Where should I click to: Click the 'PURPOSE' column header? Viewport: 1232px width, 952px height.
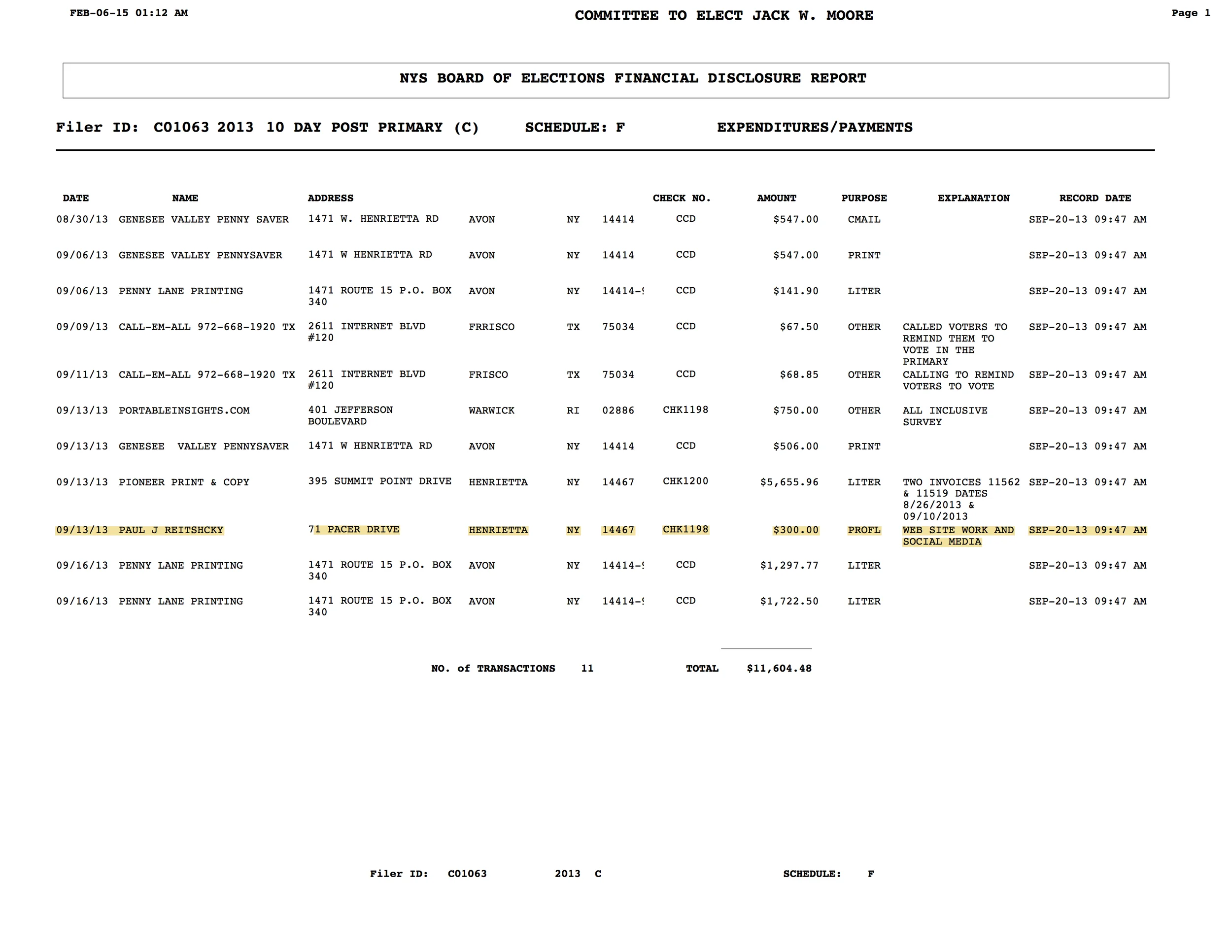pos(864,198)
